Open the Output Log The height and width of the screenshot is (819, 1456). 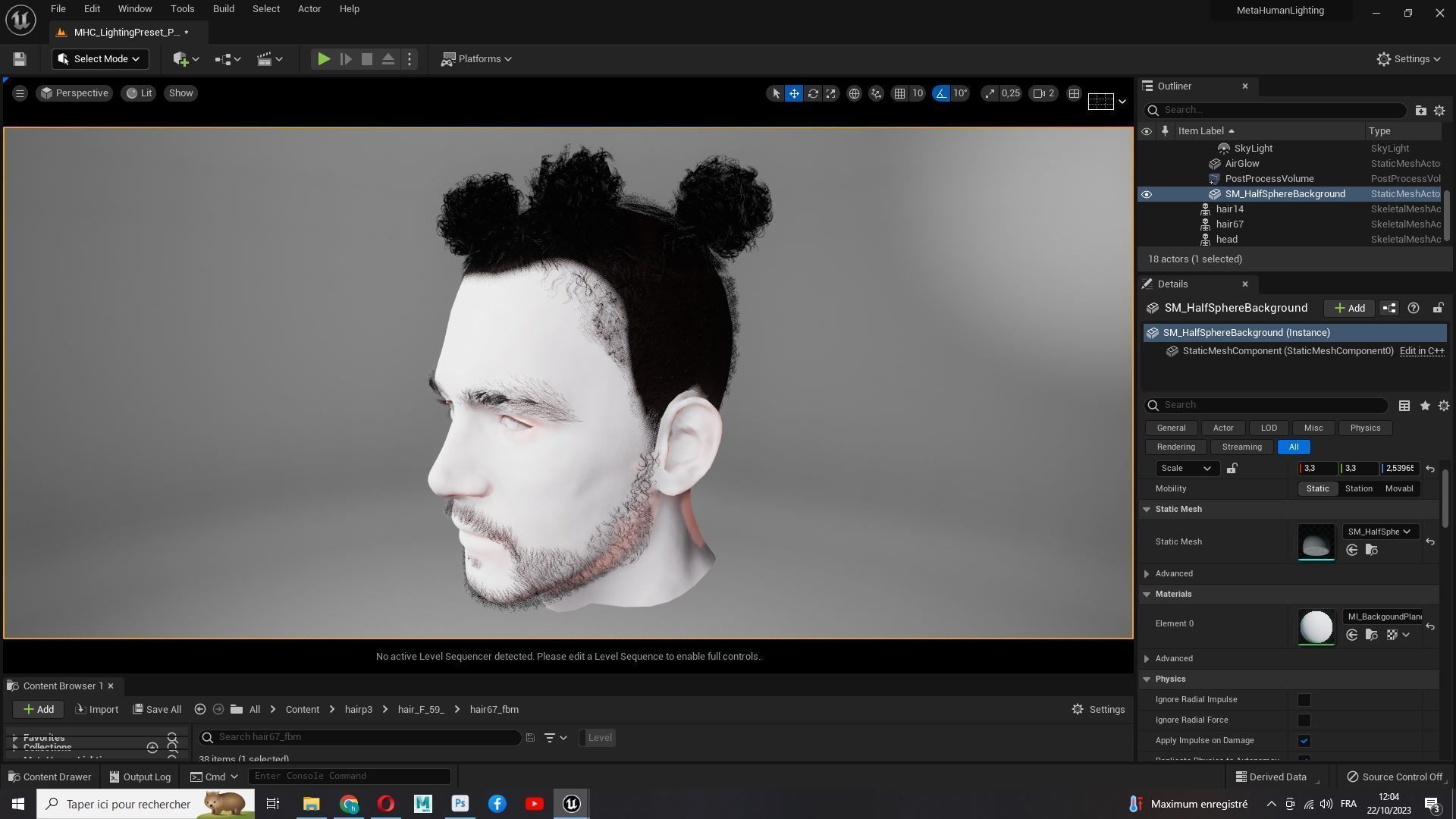tap(140, 777)
